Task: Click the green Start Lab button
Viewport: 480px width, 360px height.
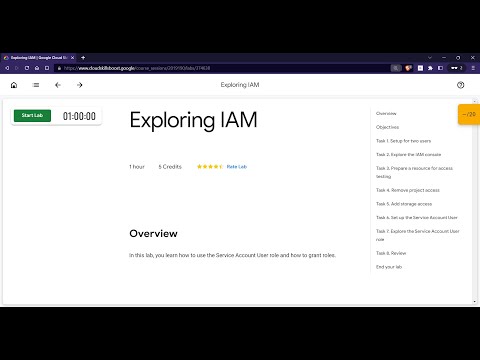Action: [x=32, y=116]
